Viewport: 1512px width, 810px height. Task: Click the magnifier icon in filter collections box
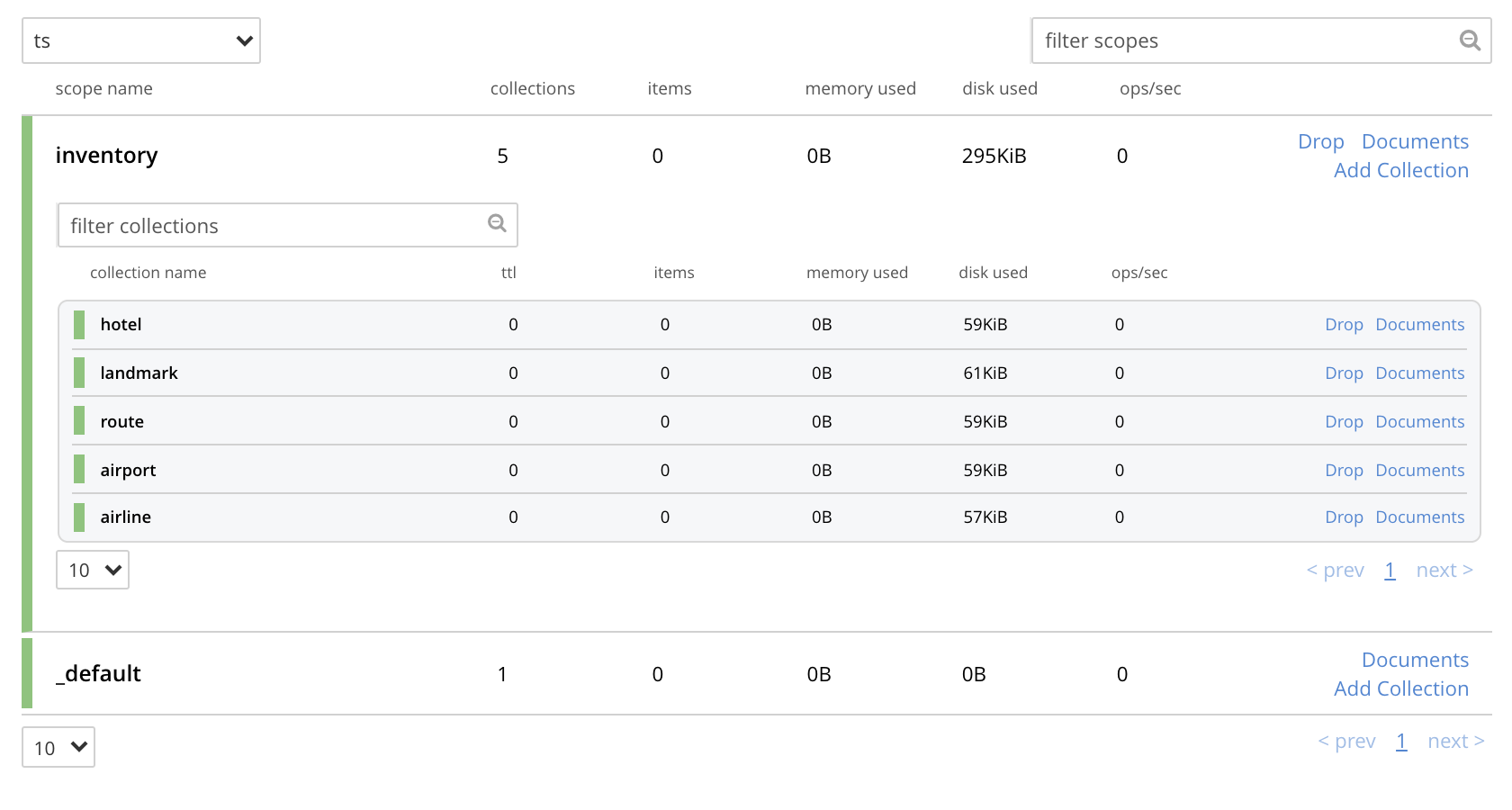497,224
